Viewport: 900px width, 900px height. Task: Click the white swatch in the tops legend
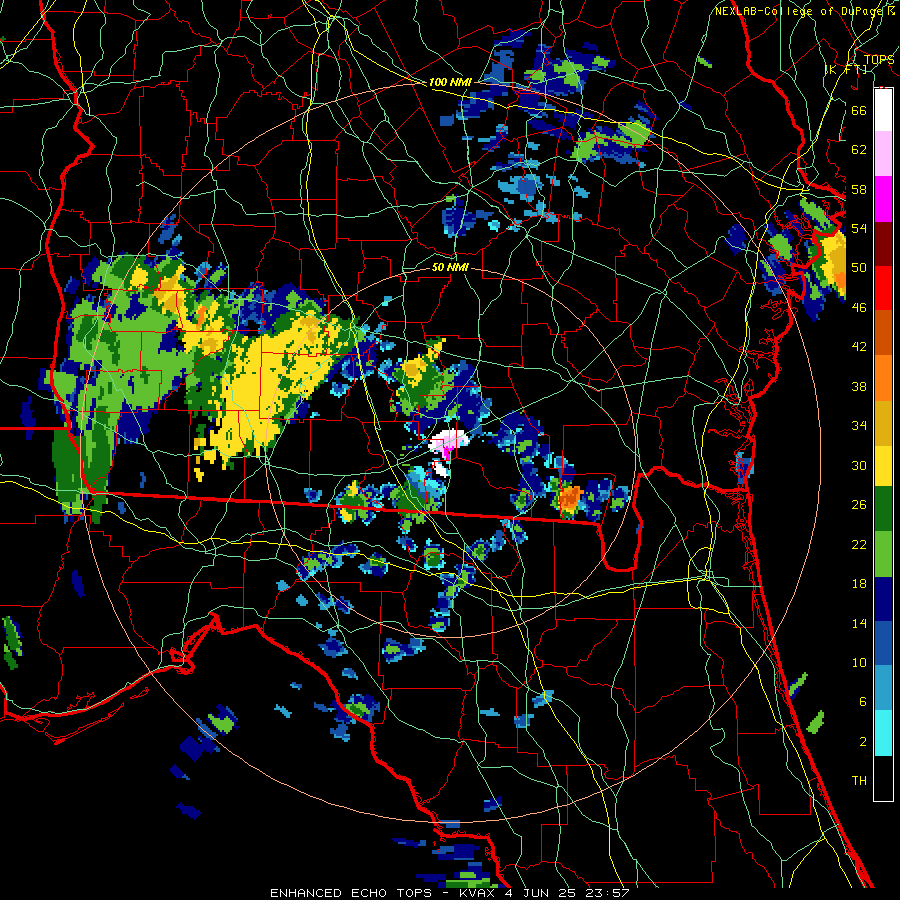pos(883,110)
